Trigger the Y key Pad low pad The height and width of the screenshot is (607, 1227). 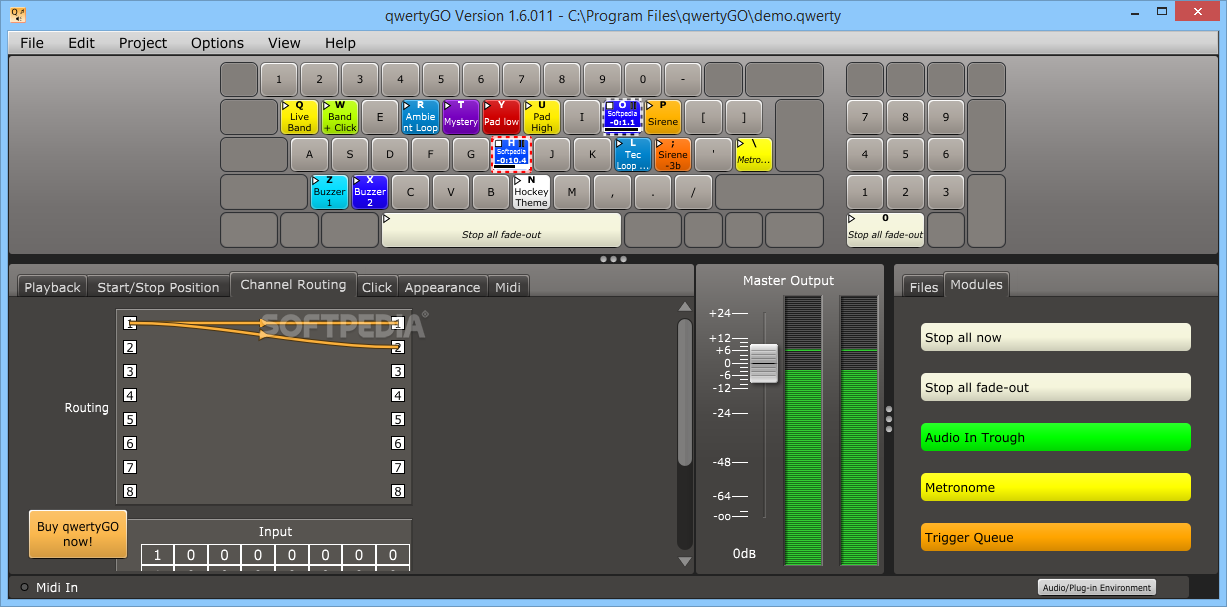pos(501,117)
